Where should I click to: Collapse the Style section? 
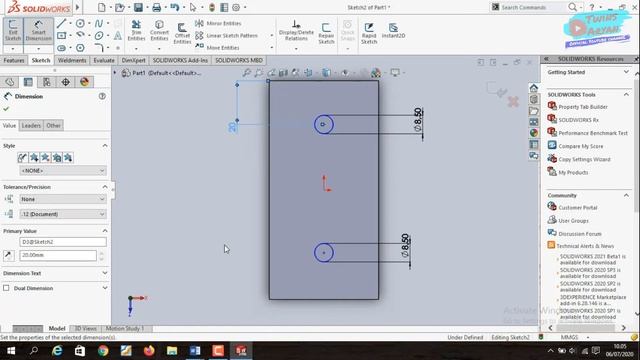click(105, 146)
